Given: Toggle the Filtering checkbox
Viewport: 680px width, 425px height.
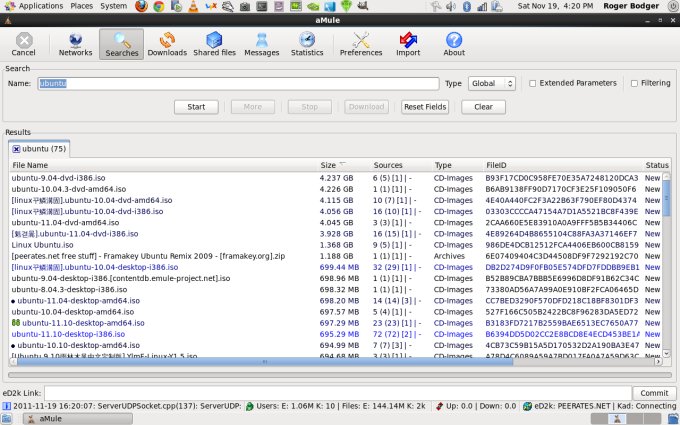Looking at the screenshot, I should click(634, 84).
